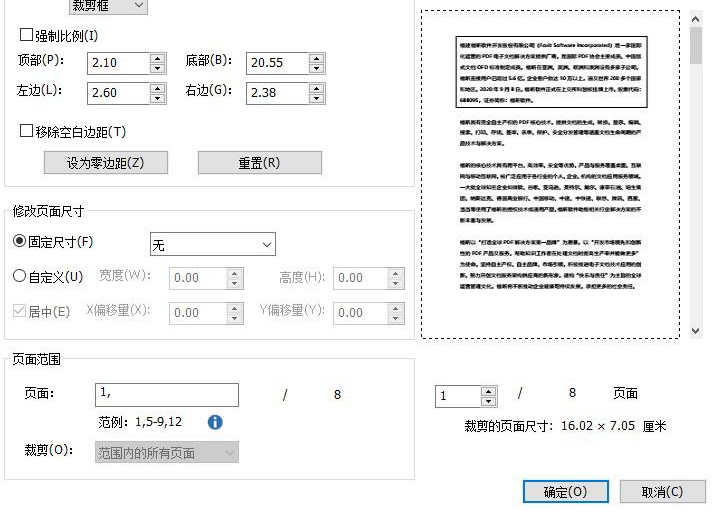Click the 重置 reset button
This screenshot has width=721, height=514.
coord(259,163)
